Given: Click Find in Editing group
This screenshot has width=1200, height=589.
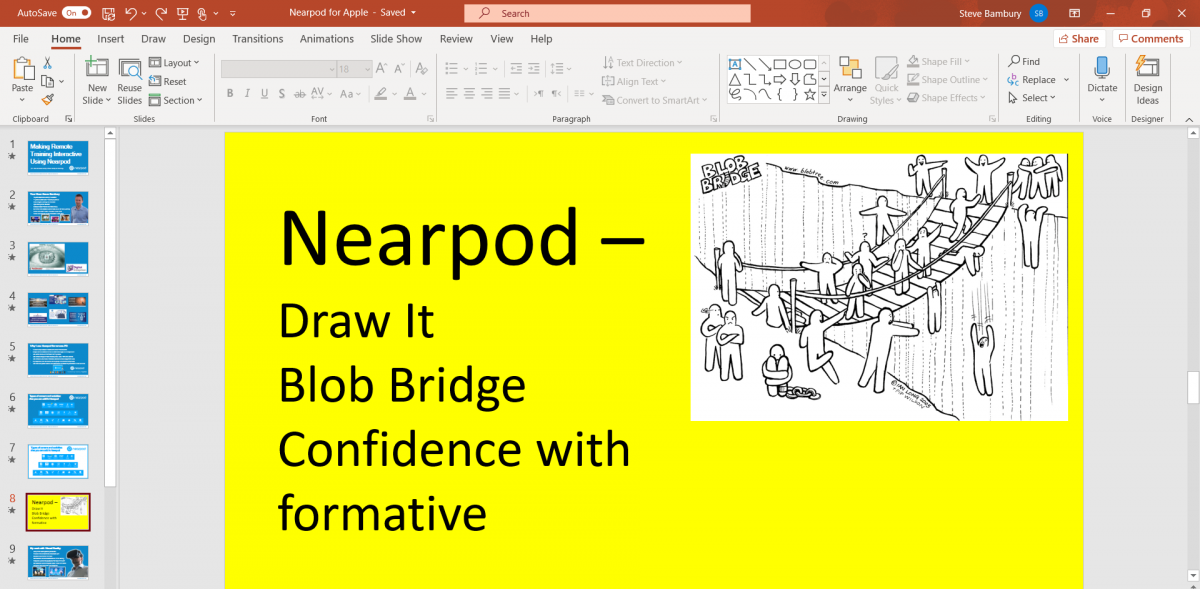Looking at the screenshot, I should pyautogui.click(x=1024, y=61).
